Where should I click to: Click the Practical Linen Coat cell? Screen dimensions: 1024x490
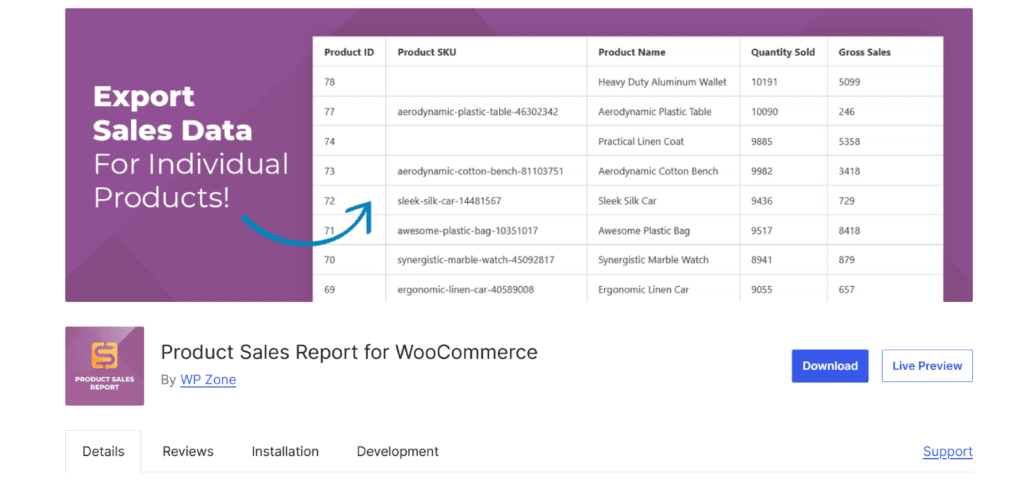click(641, 141)
